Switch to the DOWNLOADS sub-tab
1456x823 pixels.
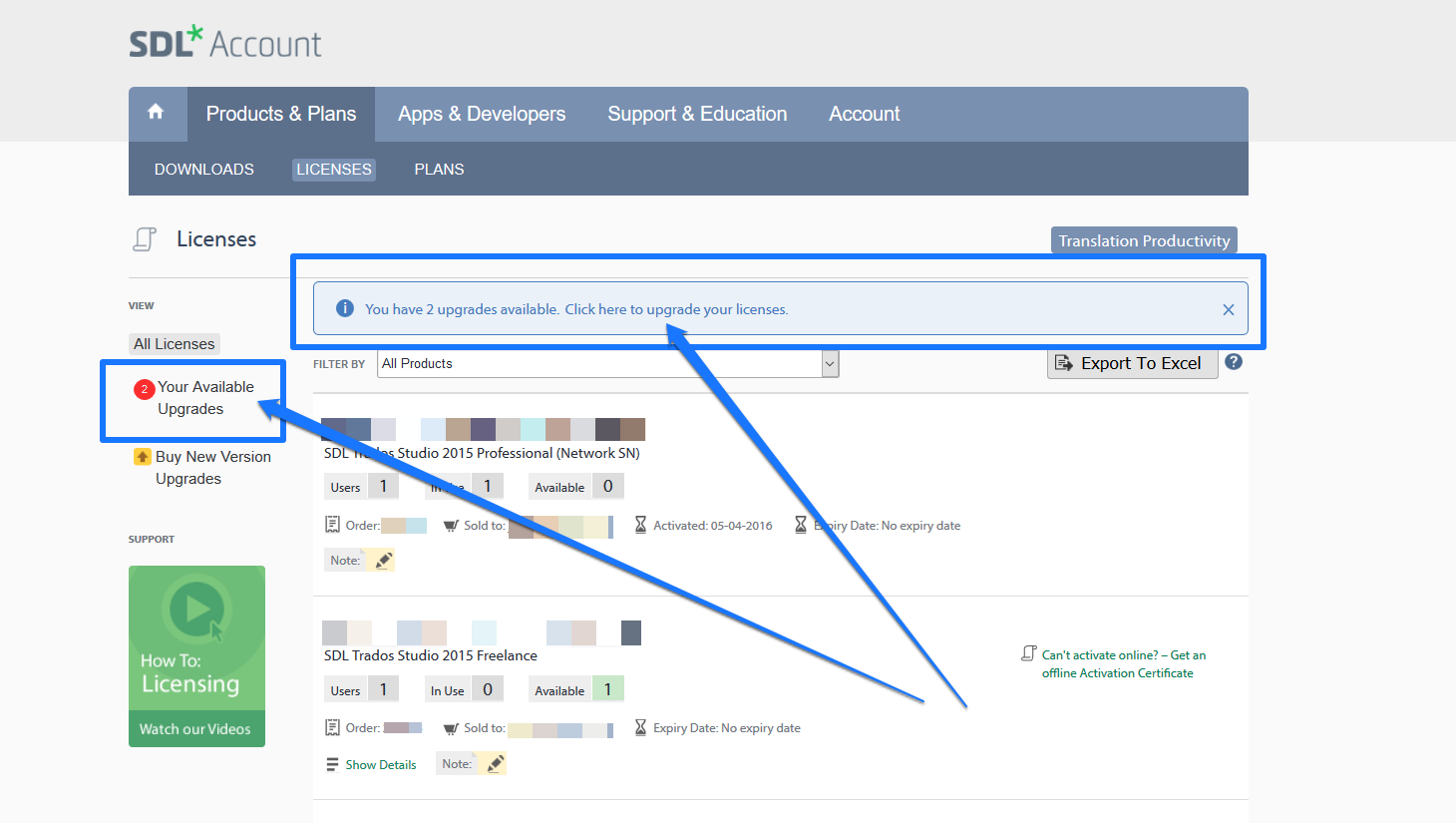point(204,170)
